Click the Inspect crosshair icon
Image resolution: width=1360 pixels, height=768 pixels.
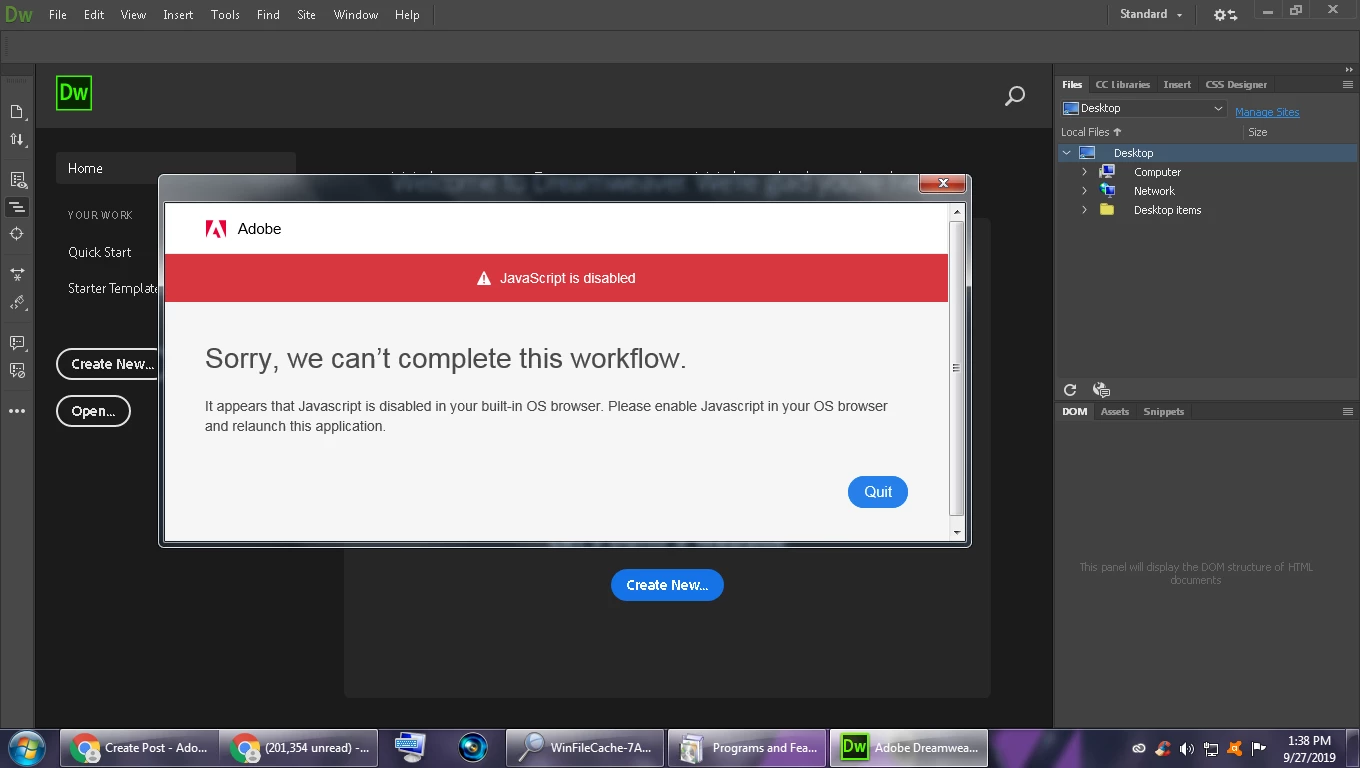click(x=17, y=234)
